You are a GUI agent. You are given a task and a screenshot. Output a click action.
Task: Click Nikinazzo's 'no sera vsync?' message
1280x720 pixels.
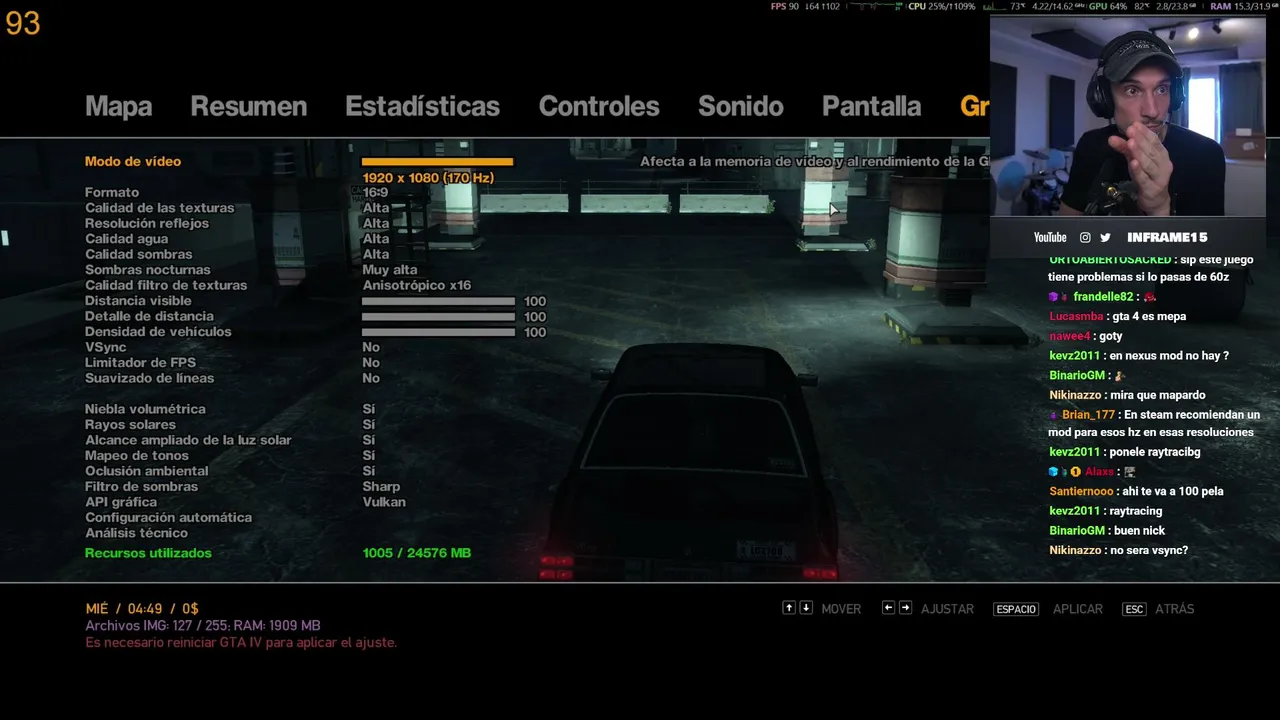click(x=1118, y=550)
